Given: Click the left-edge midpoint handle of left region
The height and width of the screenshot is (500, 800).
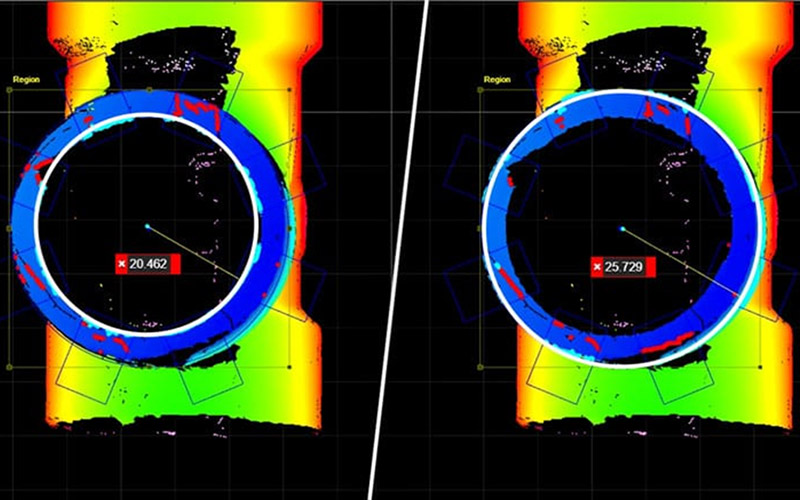Looking at the screenshot, I should tap(9, 228).
